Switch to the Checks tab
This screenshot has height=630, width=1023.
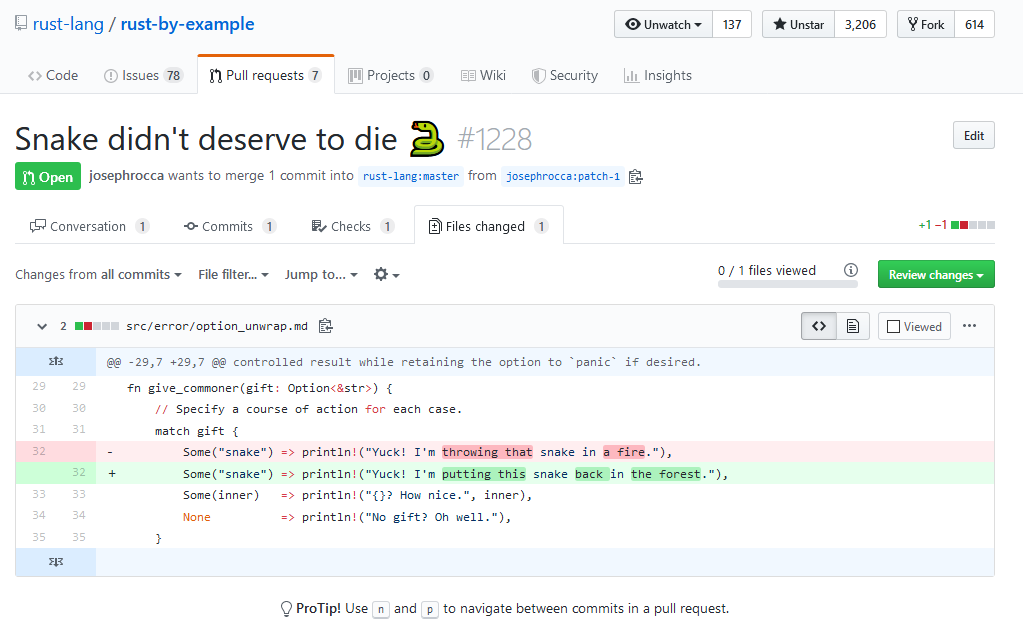click(353, 226)
